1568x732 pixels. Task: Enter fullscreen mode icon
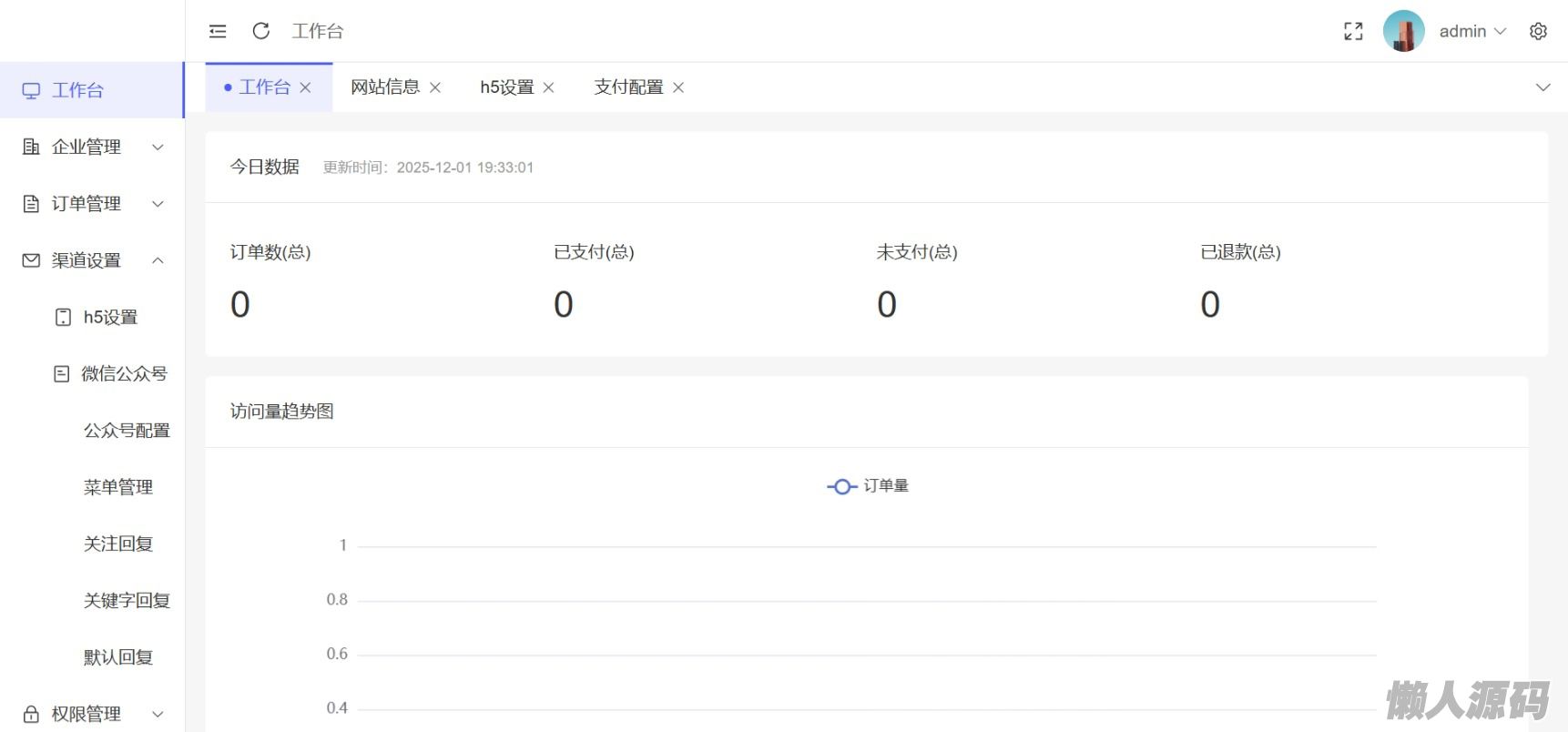pyautogui.click(x=1353, y=31)
